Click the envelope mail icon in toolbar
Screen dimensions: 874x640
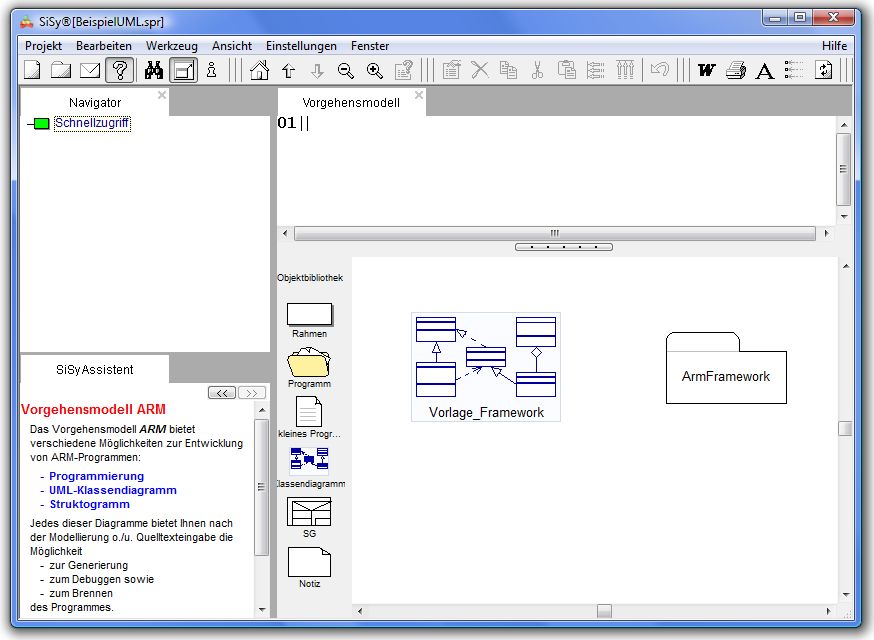(90, 70)
